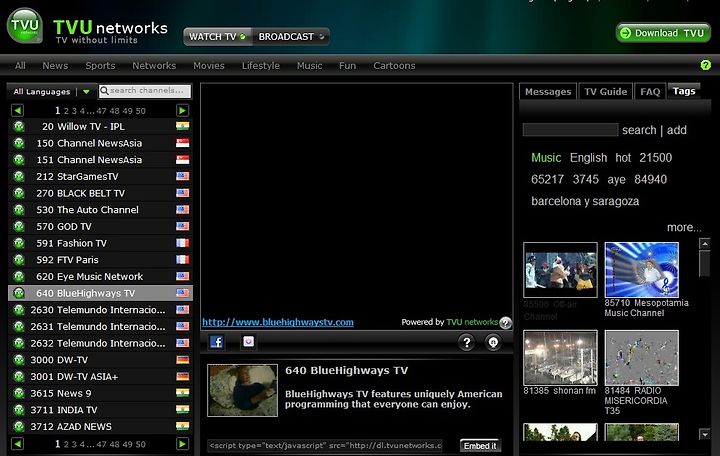Select the Lifestyle category

click(x=261, y=66)
